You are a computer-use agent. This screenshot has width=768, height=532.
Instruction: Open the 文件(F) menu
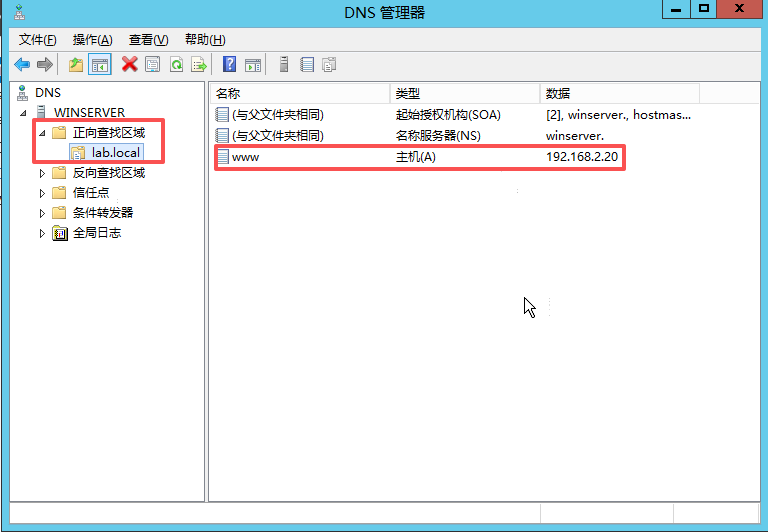coord(39,40)
